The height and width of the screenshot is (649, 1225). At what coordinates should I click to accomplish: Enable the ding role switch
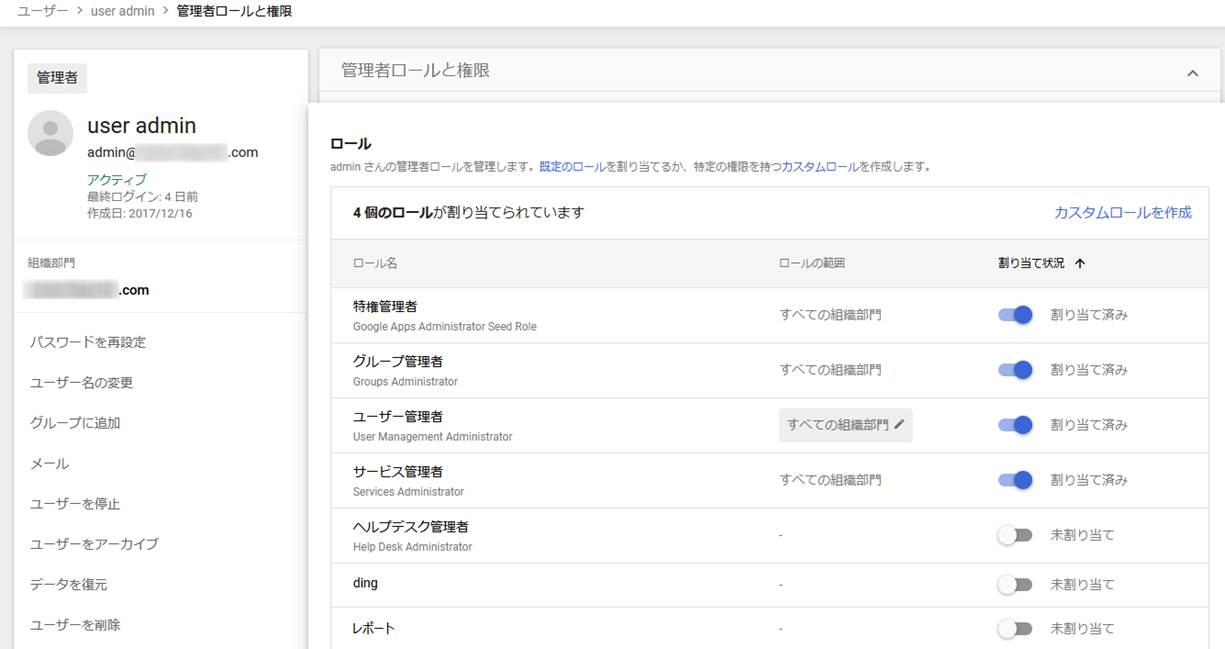tap(1014, 584)
